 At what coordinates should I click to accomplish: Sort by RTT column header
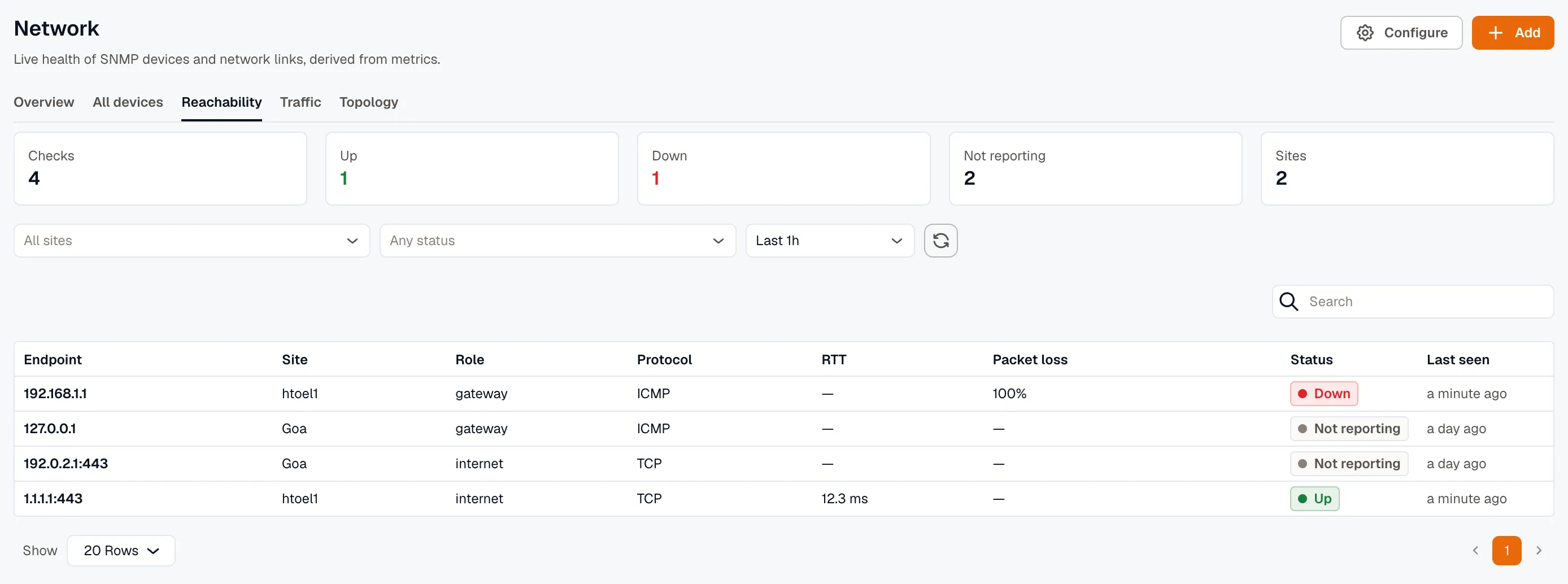tap(833, 360)
